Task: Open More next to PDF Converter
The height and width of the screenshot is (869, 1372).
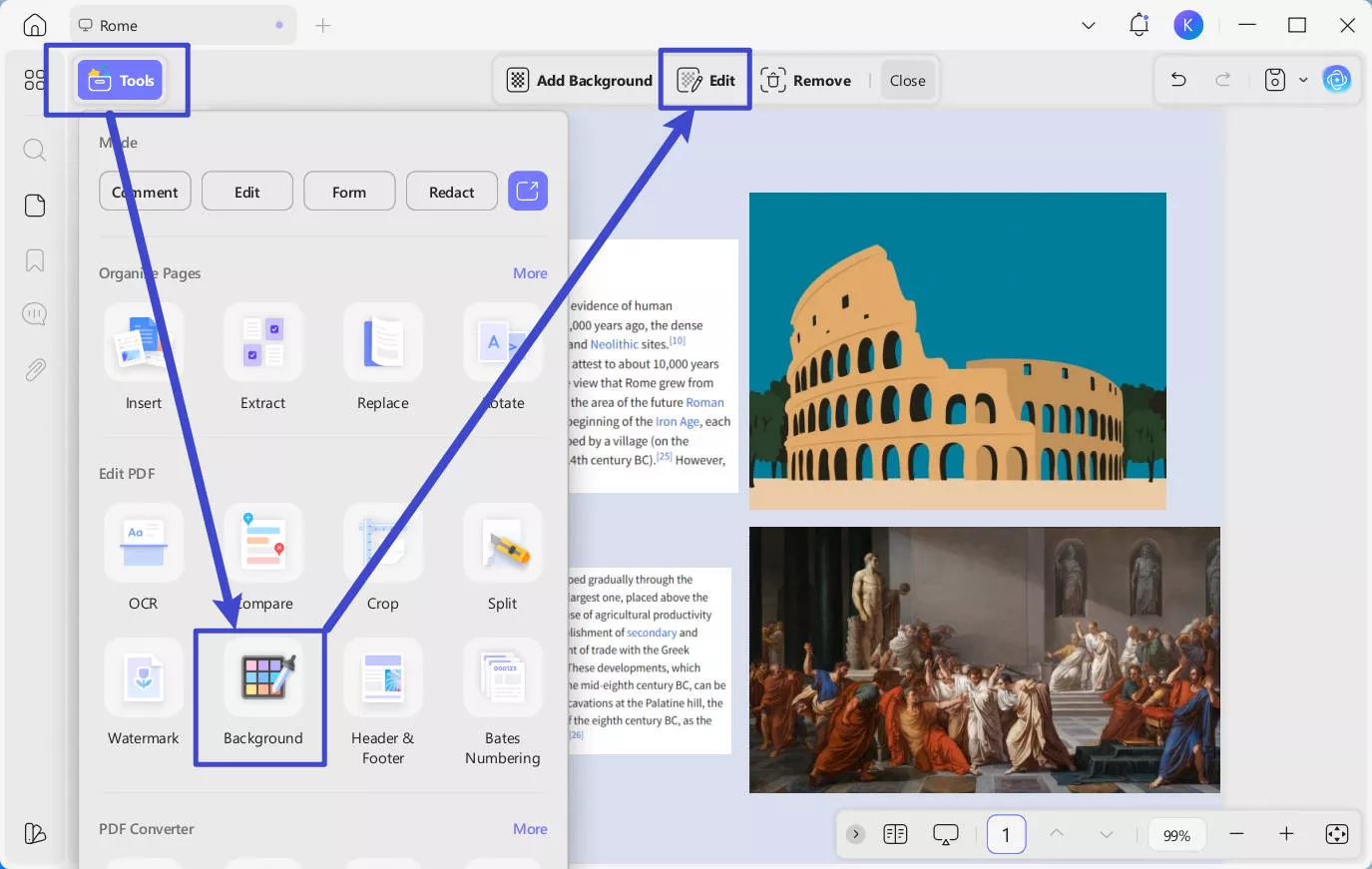Action: [x=530, y=829]
